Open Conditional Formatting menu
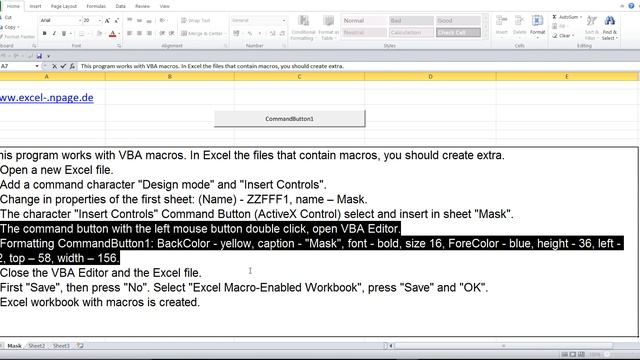The image size is (640, 360). click(303, 28)
